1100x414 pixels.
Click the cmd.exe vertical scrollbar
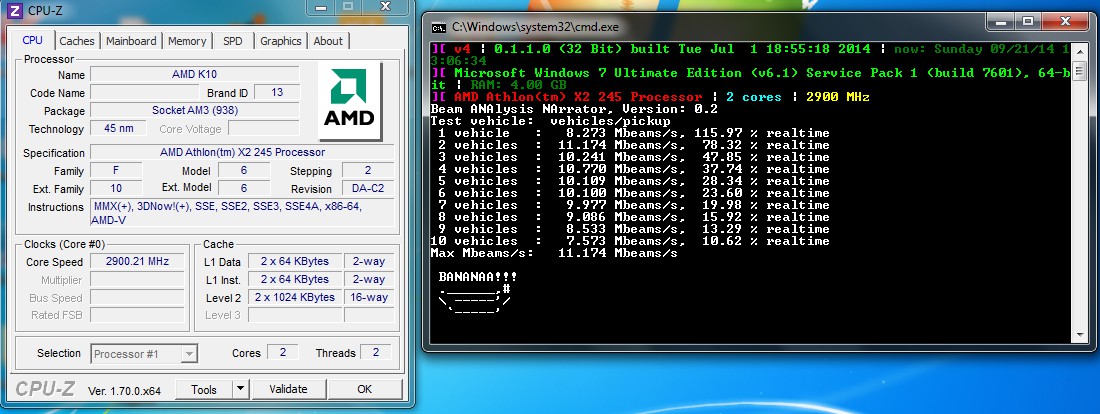1080,192
